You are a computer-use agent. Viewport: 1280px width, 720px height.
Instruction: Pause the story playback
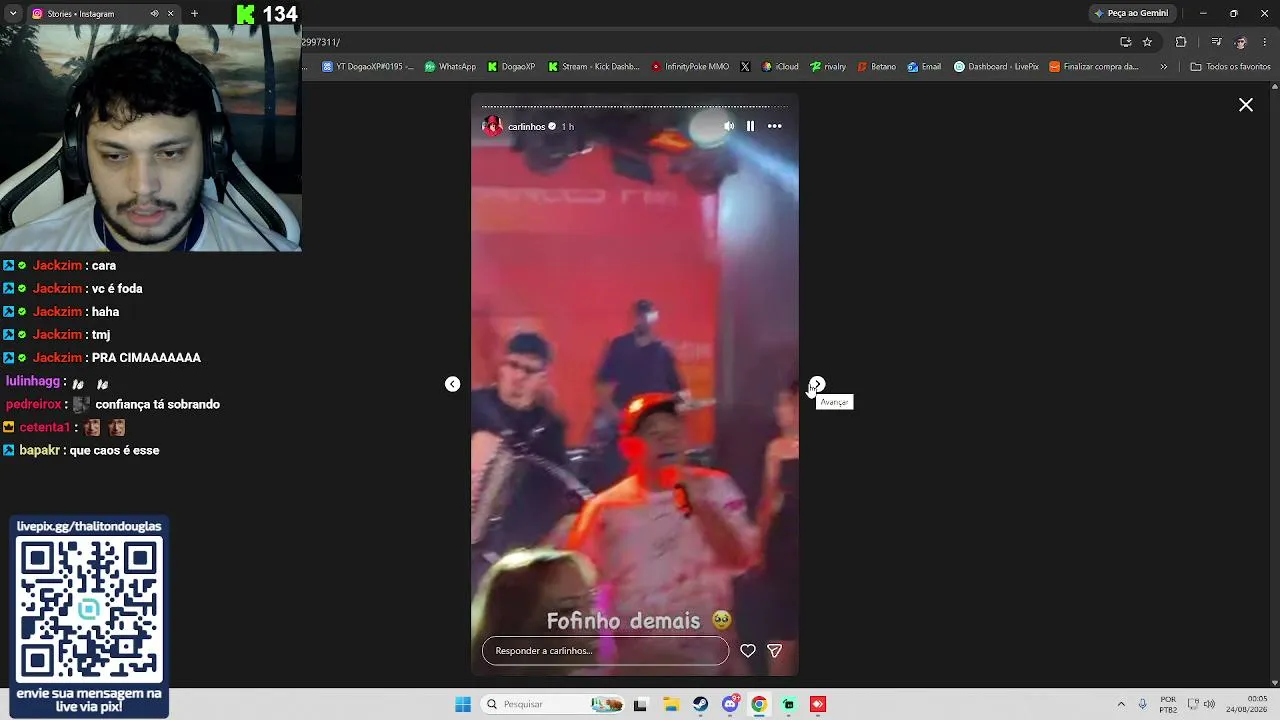[x=750, y=126]
